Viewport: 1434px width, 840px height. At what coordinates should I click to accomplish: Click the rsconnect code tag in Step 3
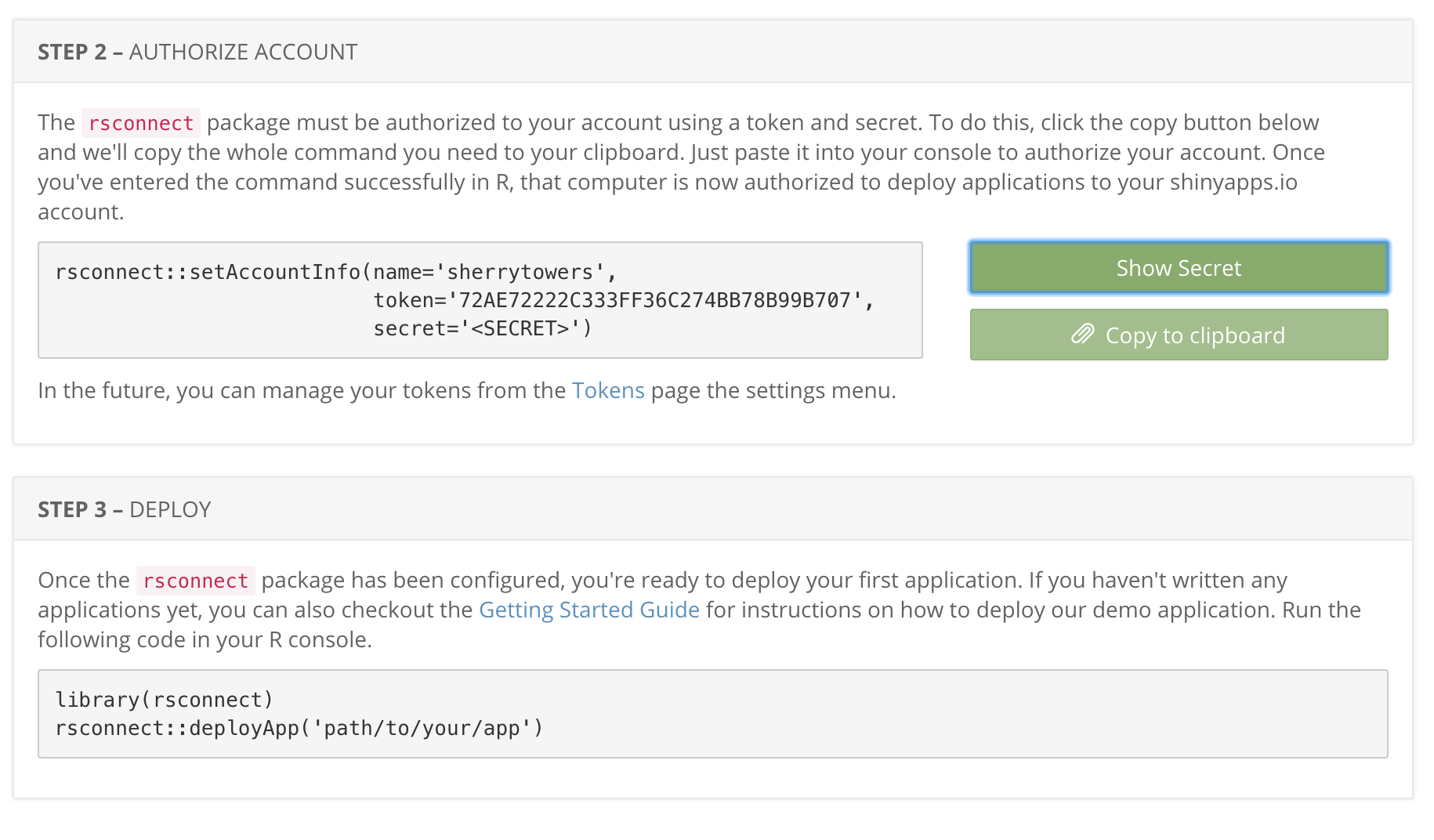196,581
